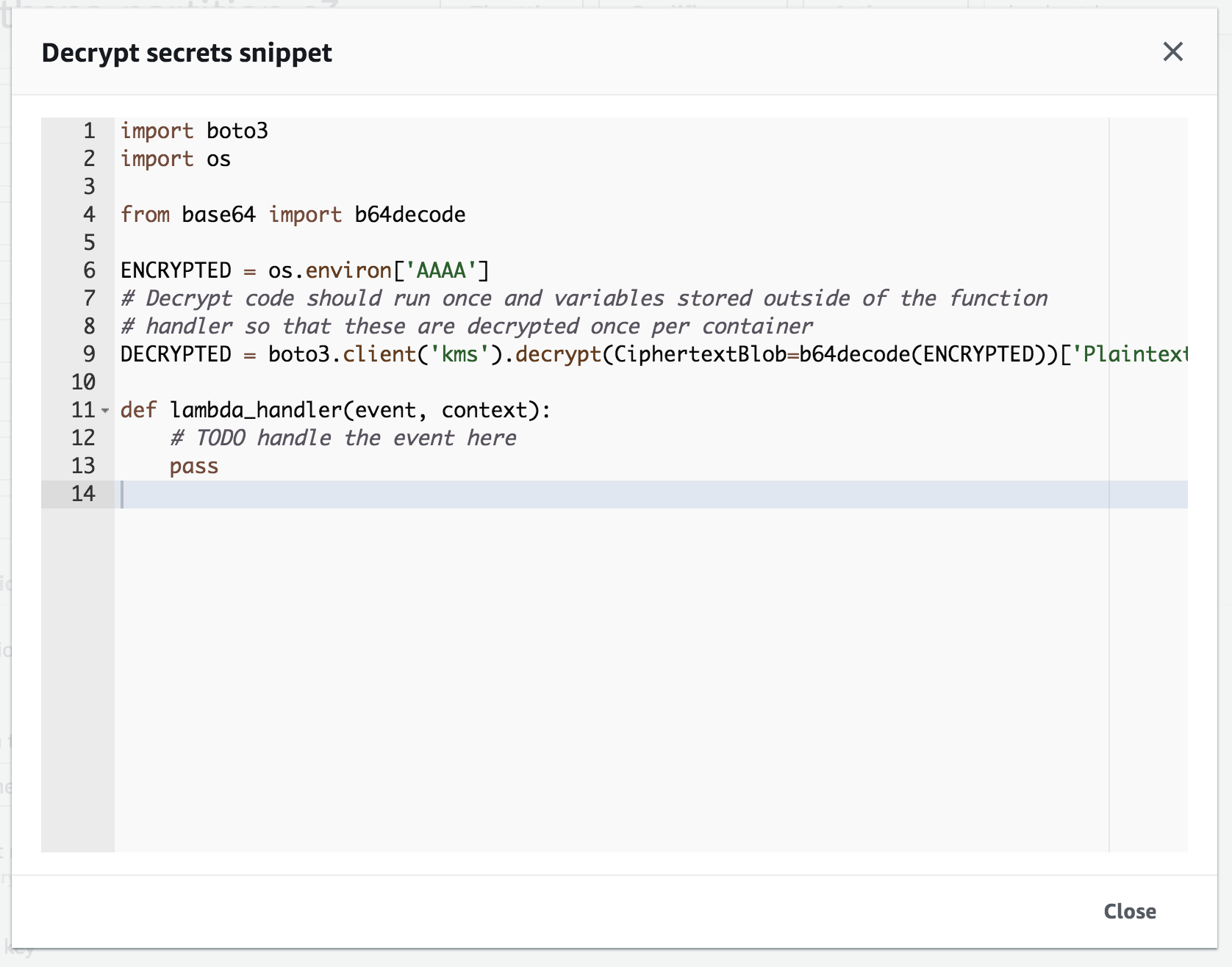Click the ENCRYPTED os.environ assignment line
This screenshot has width=1232, height=967.
305,270
